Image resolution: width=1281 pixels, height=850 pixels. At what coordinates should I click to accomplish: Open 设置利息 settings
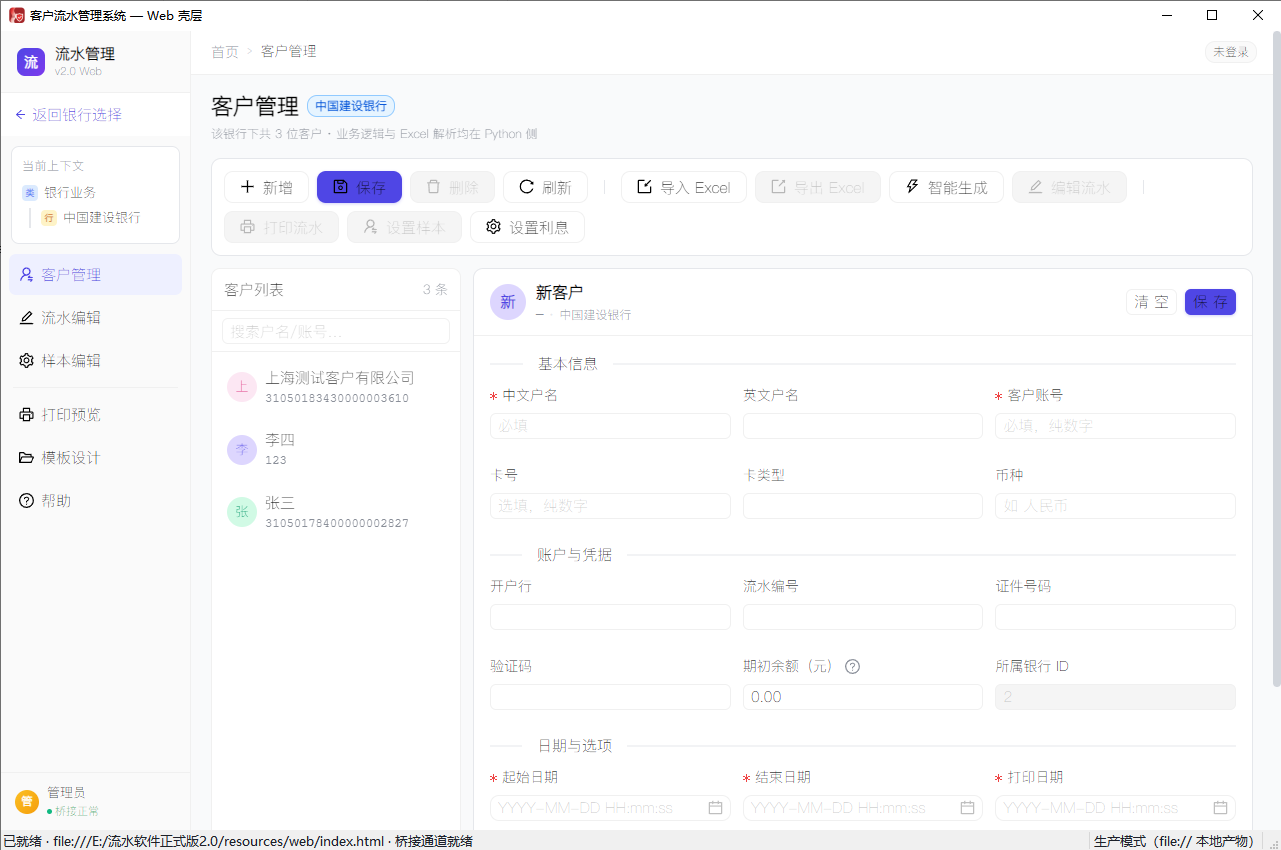pos(527,227)
